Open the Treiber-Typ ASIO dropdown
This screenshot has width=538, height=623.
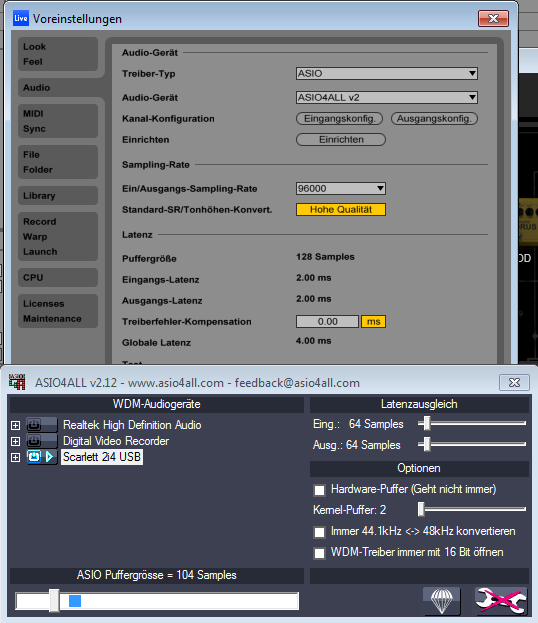(387, 73)
